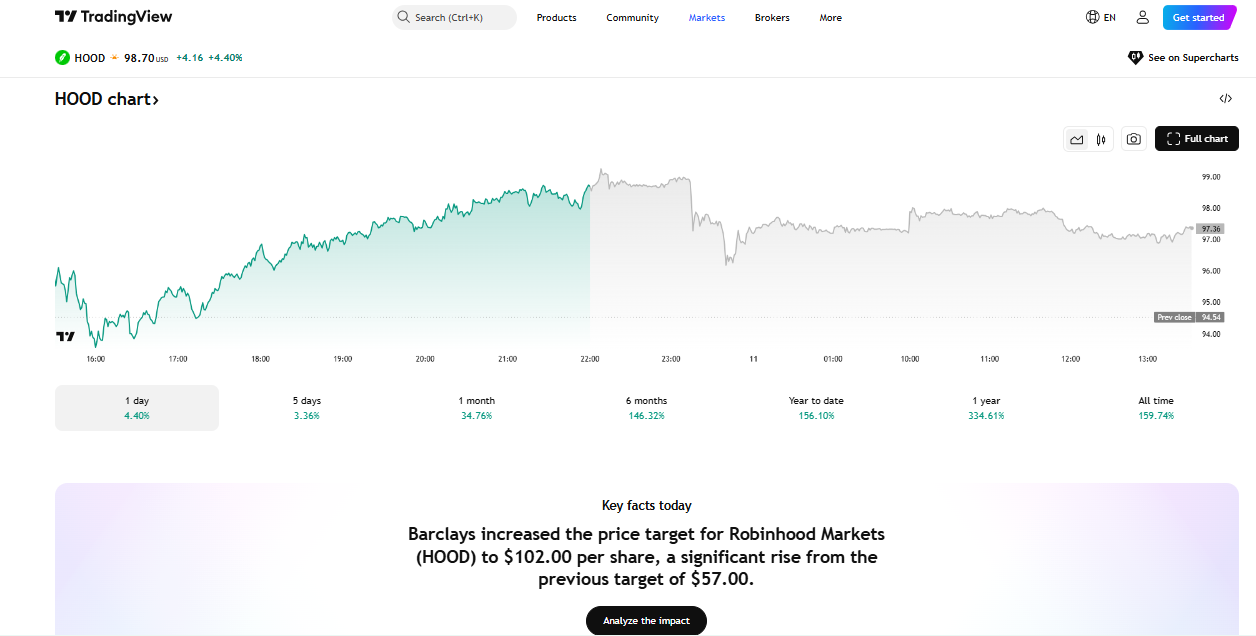
Task: Open the Full chart button
Action: pyautogui.click(x=1197, y=139)
